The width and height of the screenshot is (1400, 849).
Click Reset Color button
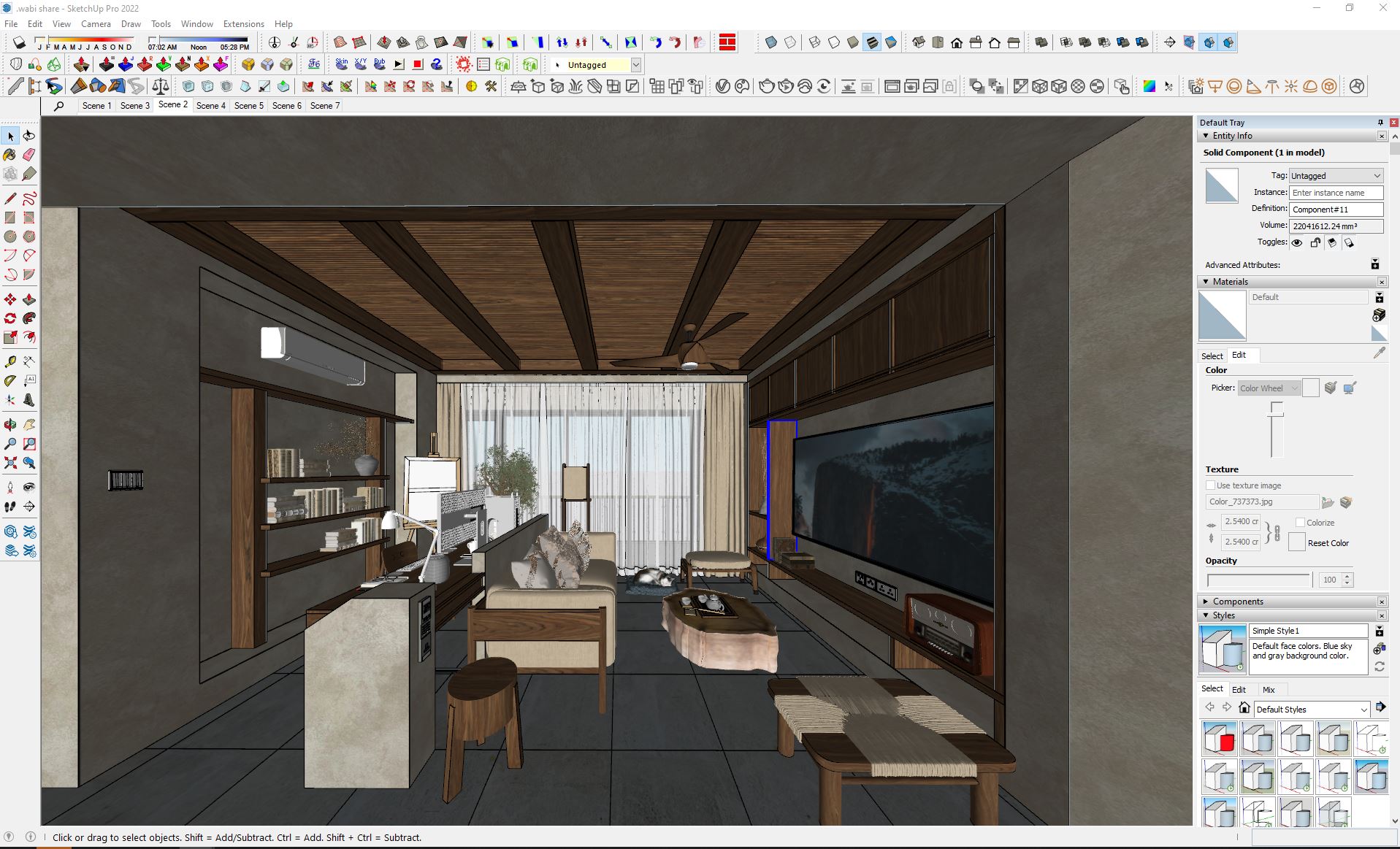tap(1297, 542)
